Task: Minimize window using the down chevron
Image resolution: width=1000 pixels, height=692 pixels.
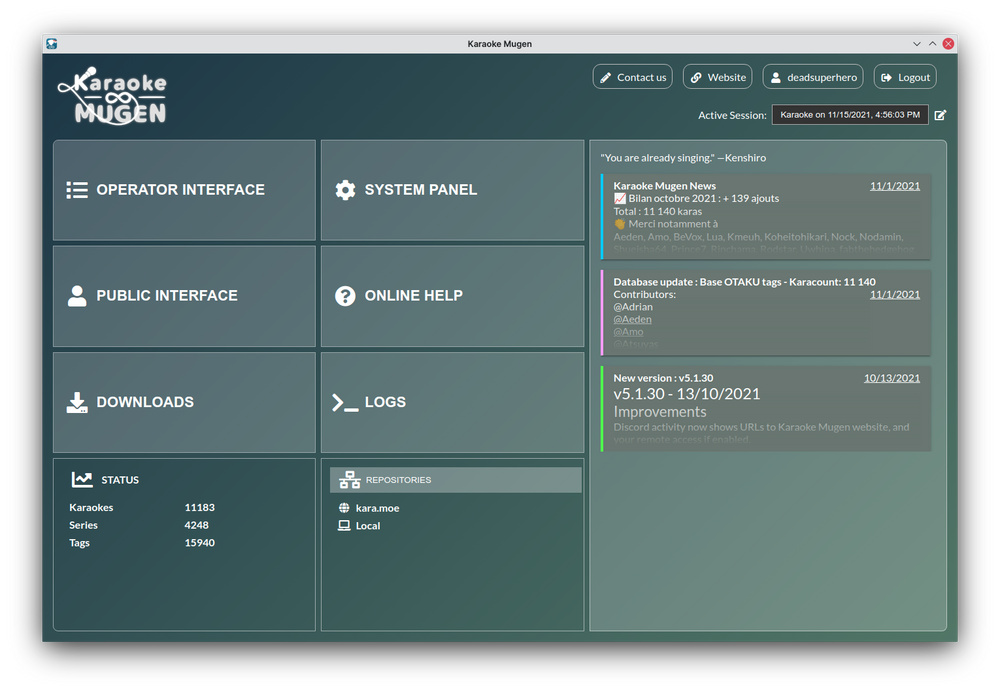Action: coord(916,43)
